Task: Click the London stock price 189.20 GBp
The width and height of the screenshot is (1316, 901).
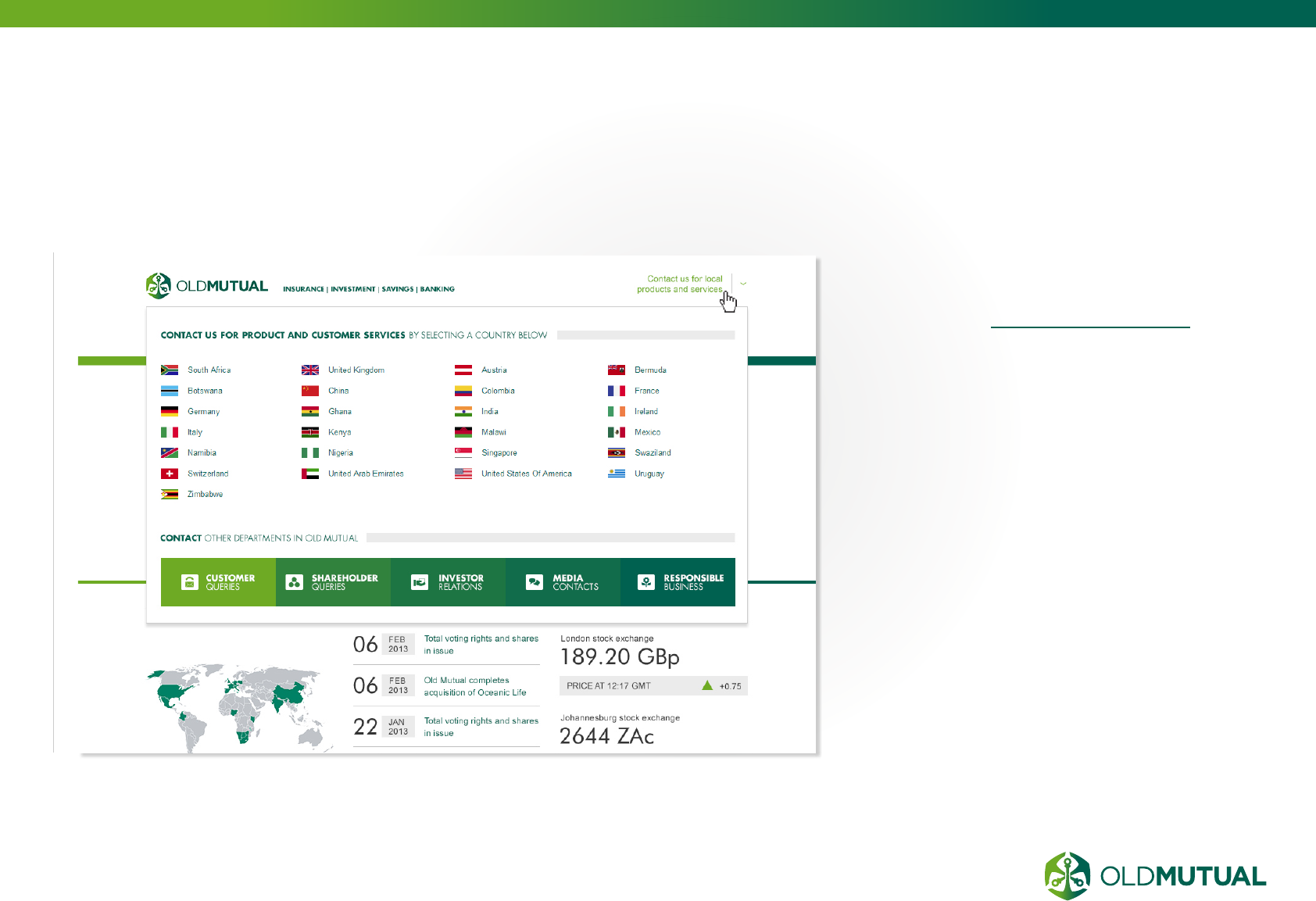Action: pyautogui.click(x=620, y=656)
